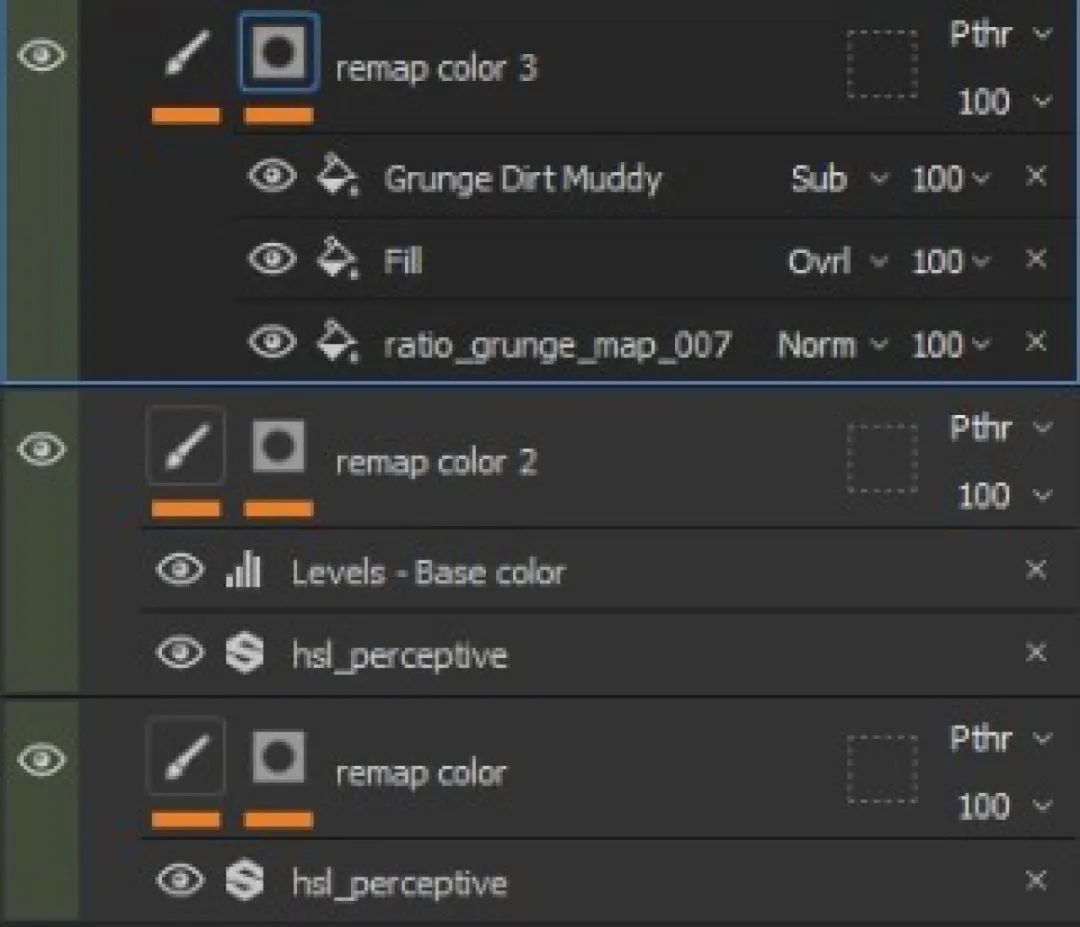Image resolution: width=1080 pixels, height=927 pixels.
Task: Select the mask thumbnail of remap color 3
Action: (x=278, y=54)
